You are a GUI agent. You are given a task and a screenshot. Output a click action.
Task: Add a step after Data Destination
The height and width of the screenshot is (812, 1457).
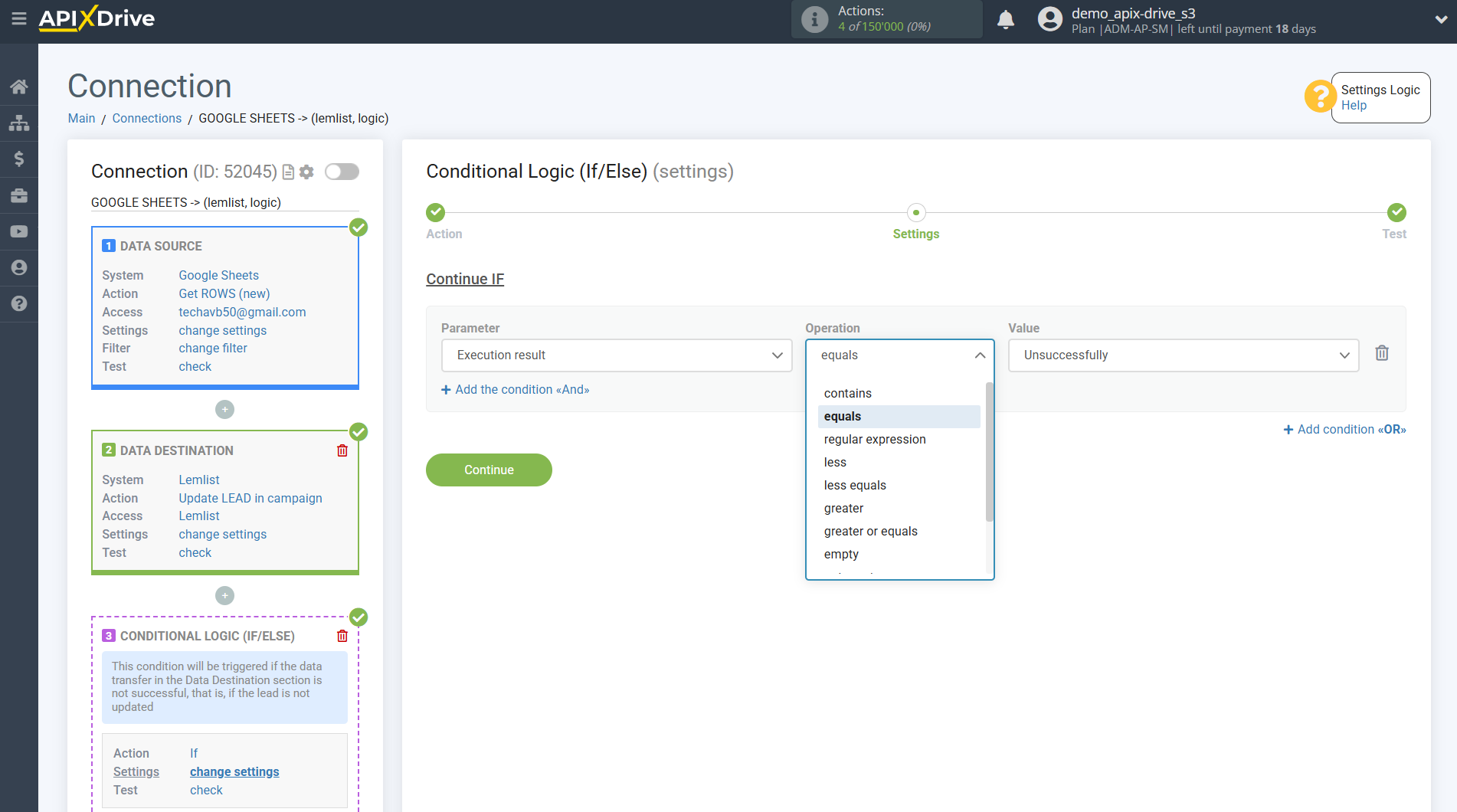point(224,595)
